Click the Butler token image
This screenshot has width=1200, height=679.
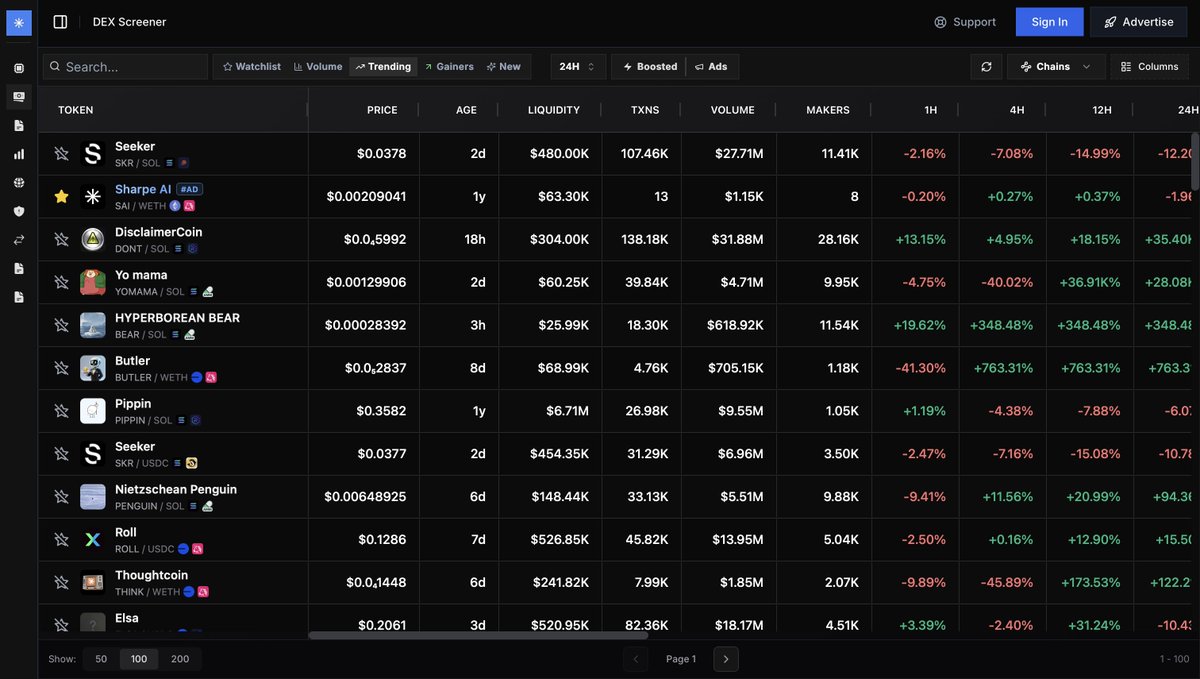(x=93, y=368)
